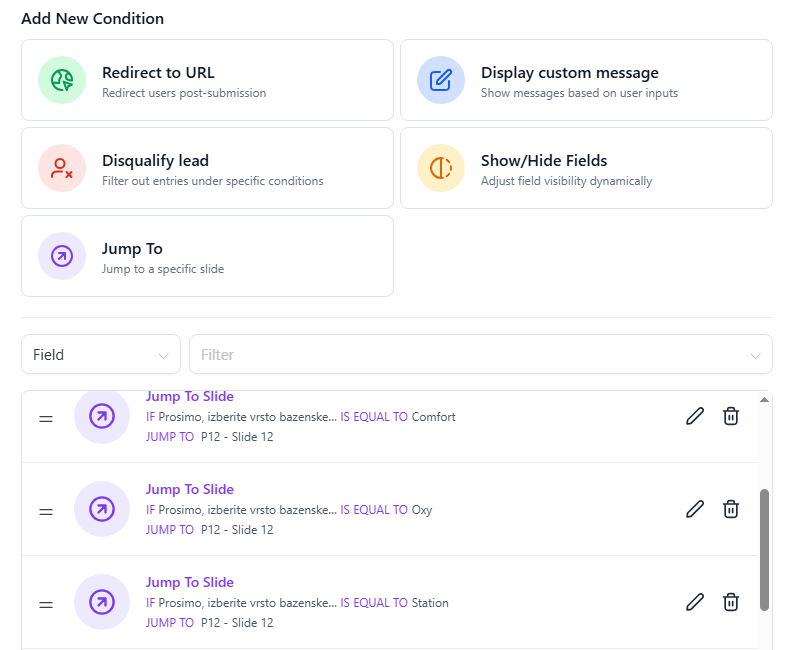Viewport: 793px width, 650px height.
Task: Click the conditions list vertical scrollbar
Action: pos(765,548)
